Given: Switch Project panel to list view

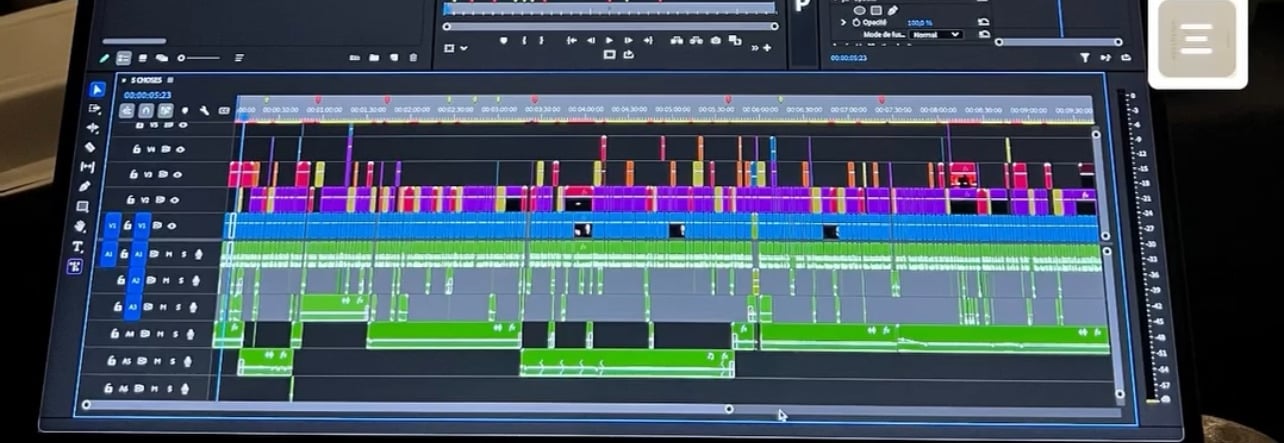Looking at the screenshot, I should click(x=123, y=58).
